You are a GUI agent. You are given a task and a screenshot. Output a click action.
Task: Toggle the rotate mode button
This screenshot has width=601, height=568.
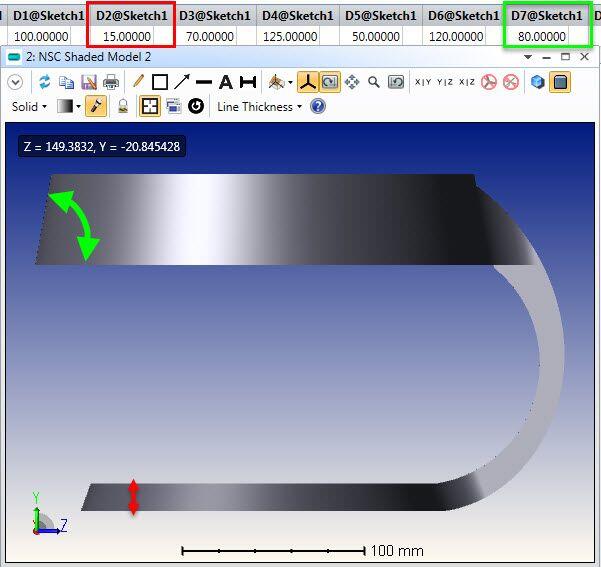(x=330, y=82)
